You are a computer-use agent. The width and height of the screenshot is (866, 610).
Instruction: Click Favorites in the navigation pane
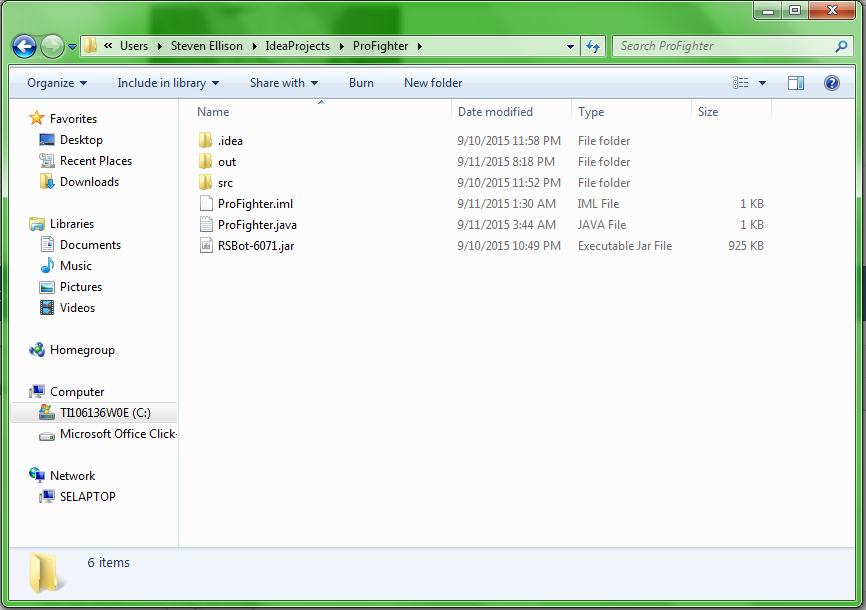(x=73, y=119)
